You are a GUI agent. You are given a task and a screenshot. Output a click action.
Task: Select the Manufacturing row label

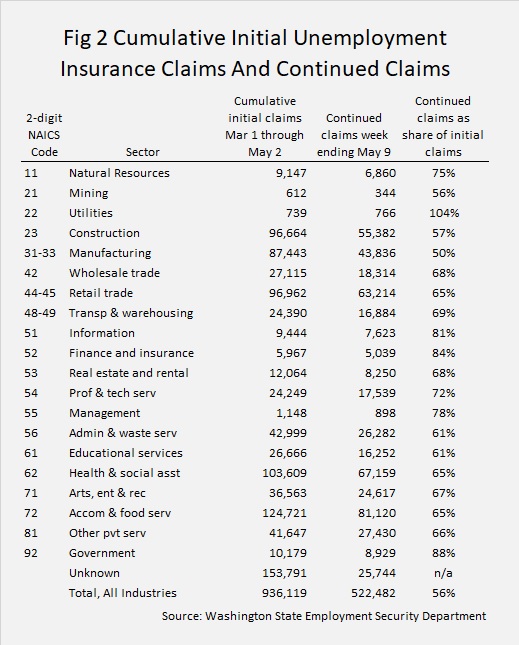pyautogui.click(x=110, y=253)
